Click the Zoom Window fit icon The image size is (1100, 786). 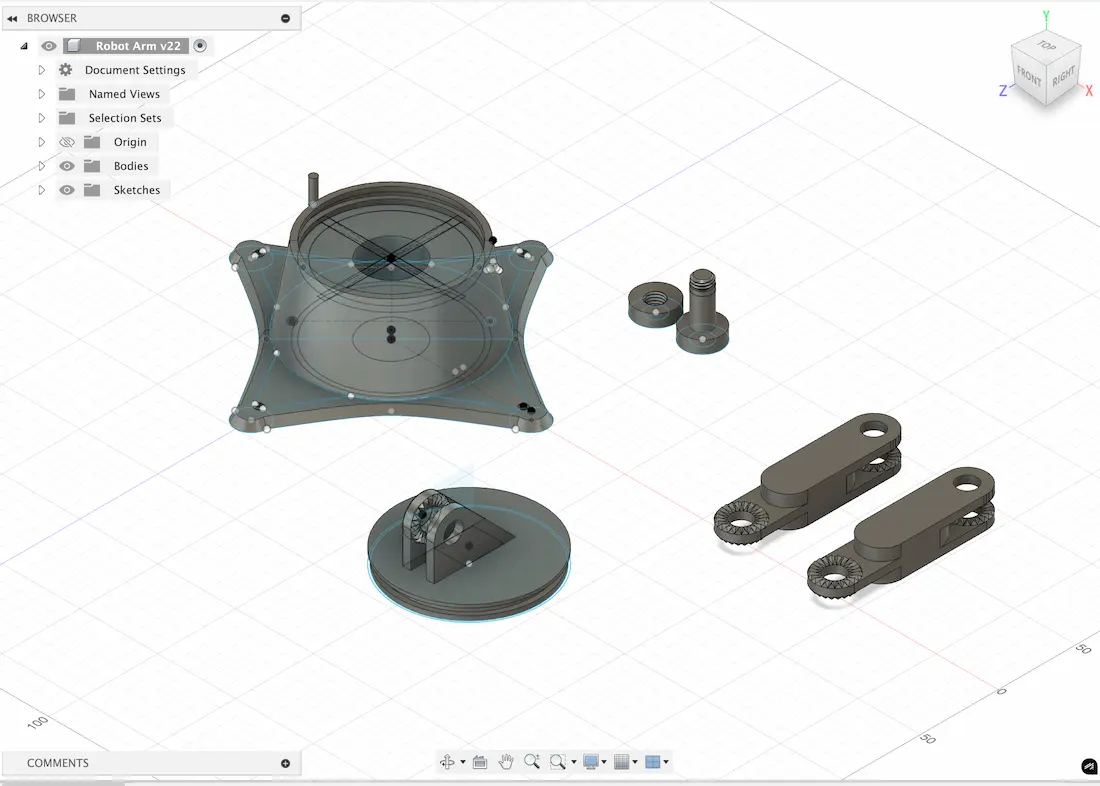[x=557, y=762]
